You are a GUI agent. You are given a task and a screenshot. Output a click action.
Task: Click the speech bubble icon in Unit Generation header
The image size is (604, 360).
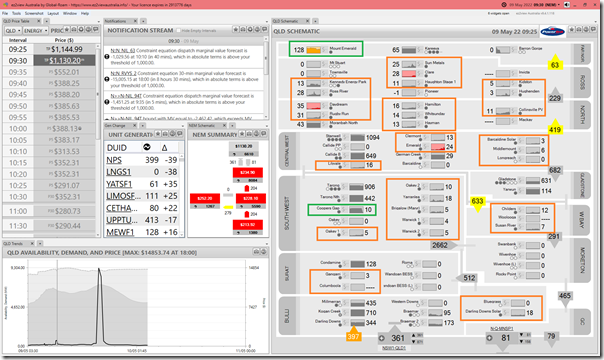click(180, 134)
